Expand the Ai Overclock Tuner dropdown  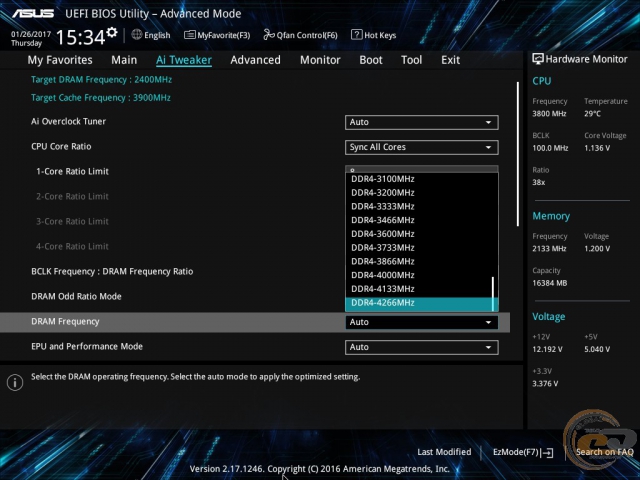click(422, 122)
